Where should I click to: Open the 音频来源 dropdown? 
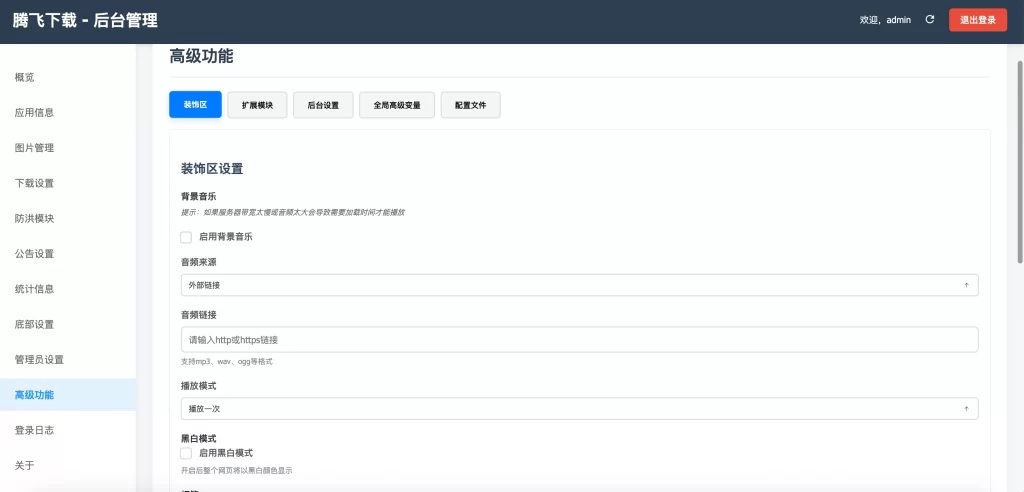[578, 285]
